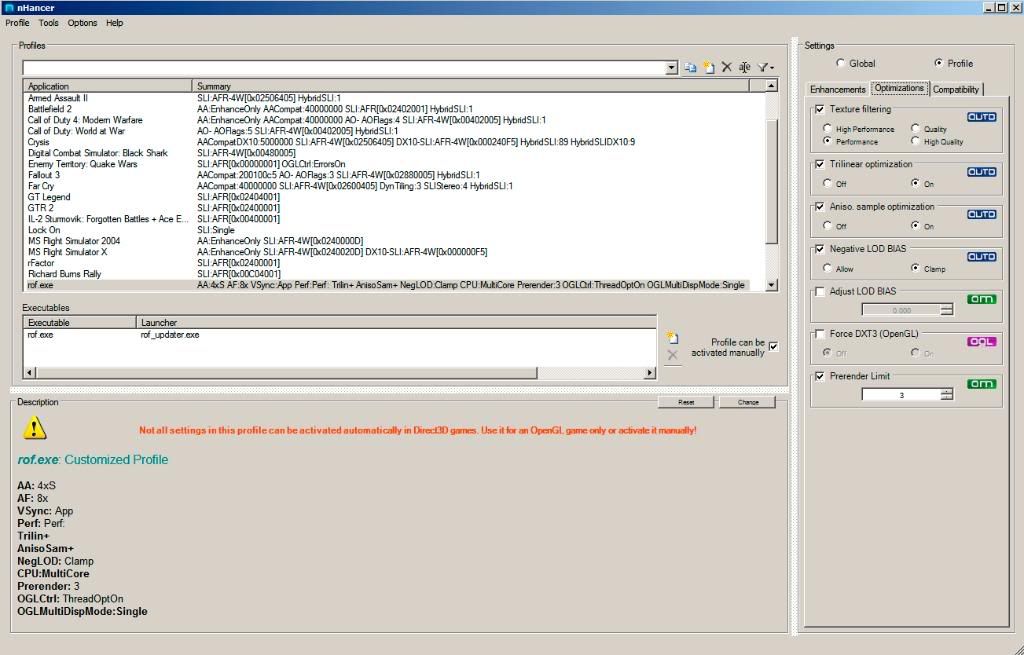Uncheck the Texture filtering checkbox
The image size is (1024, 655).
click(820, 109)
